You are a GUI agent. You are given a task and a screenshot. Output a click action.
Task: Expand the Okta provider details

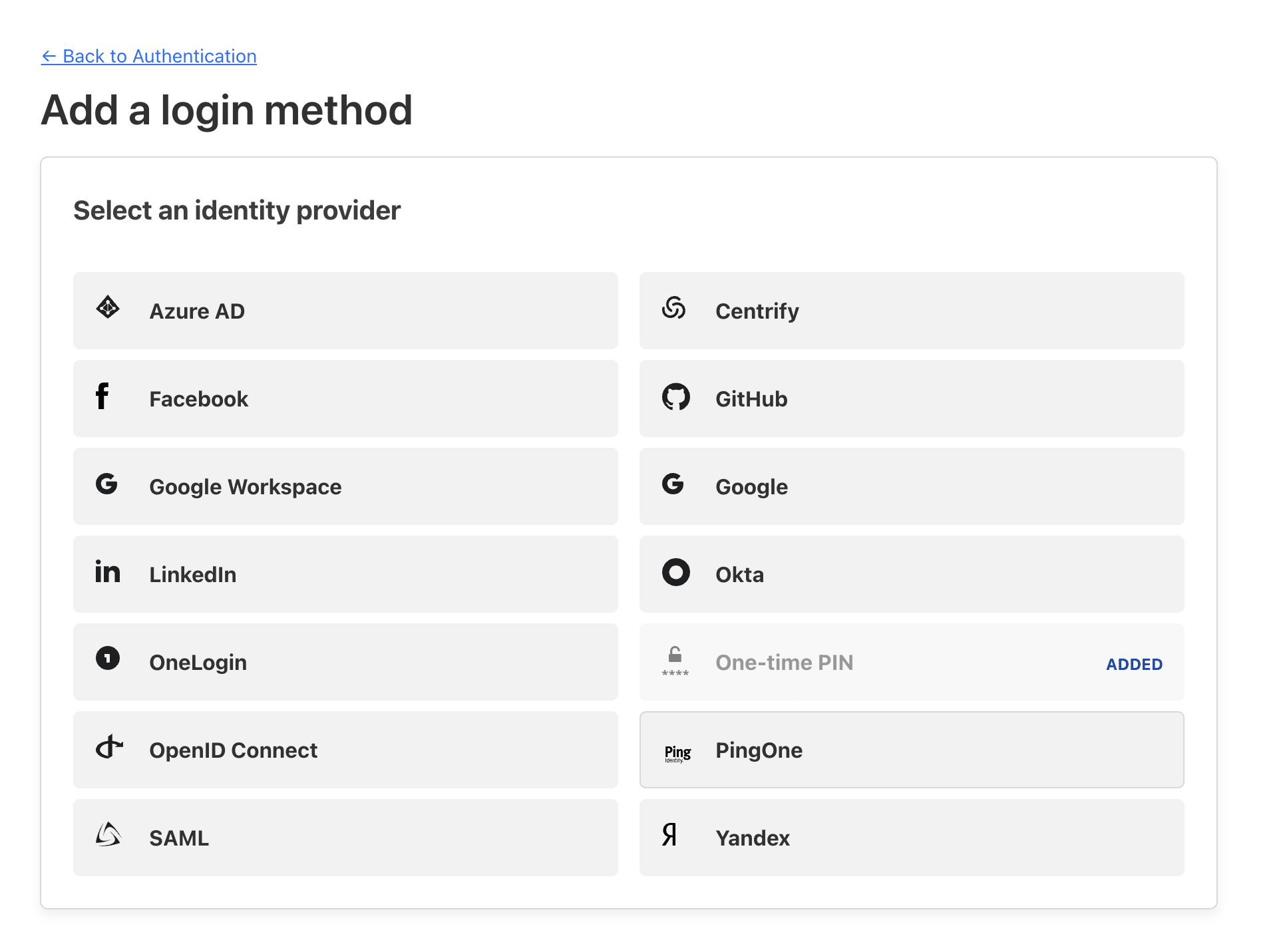[x=912, y=573]
